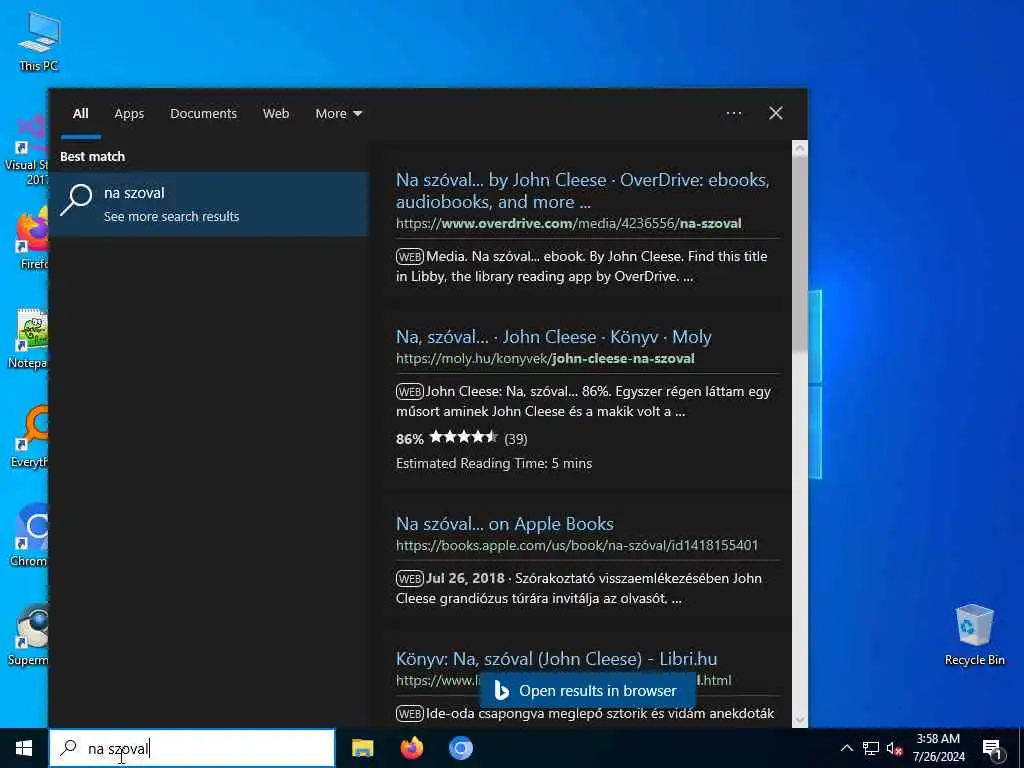The width and height of the screenshot is (1024, 768).
Task: Click the results scrollbar up arrow
Action: [799, 149]
